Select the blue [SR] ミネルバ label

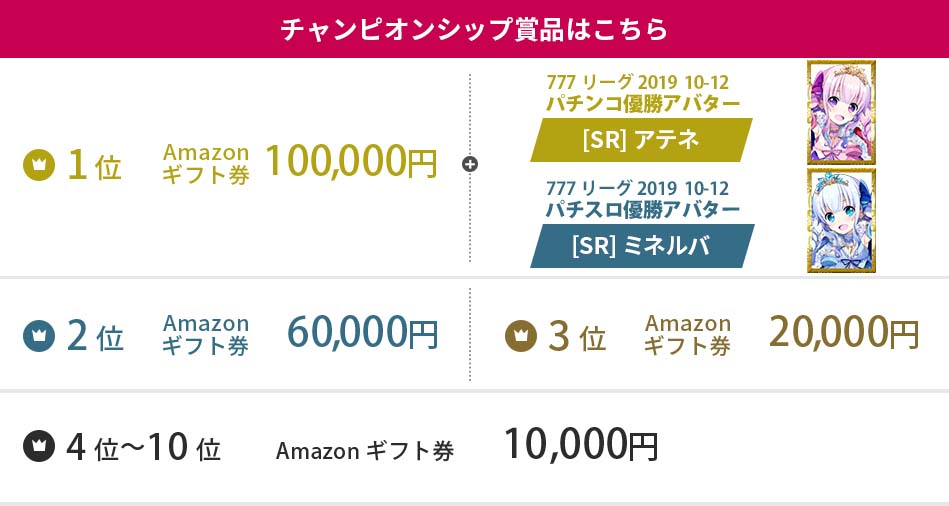[x=641, y=246]
